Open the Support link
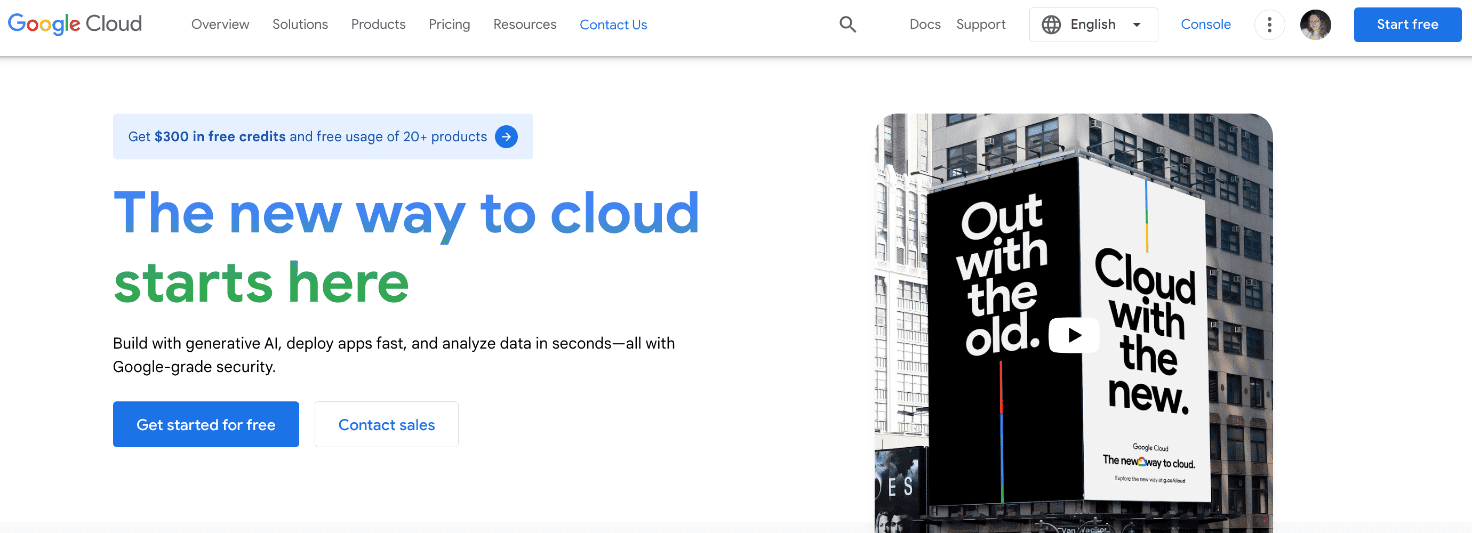 981,25
